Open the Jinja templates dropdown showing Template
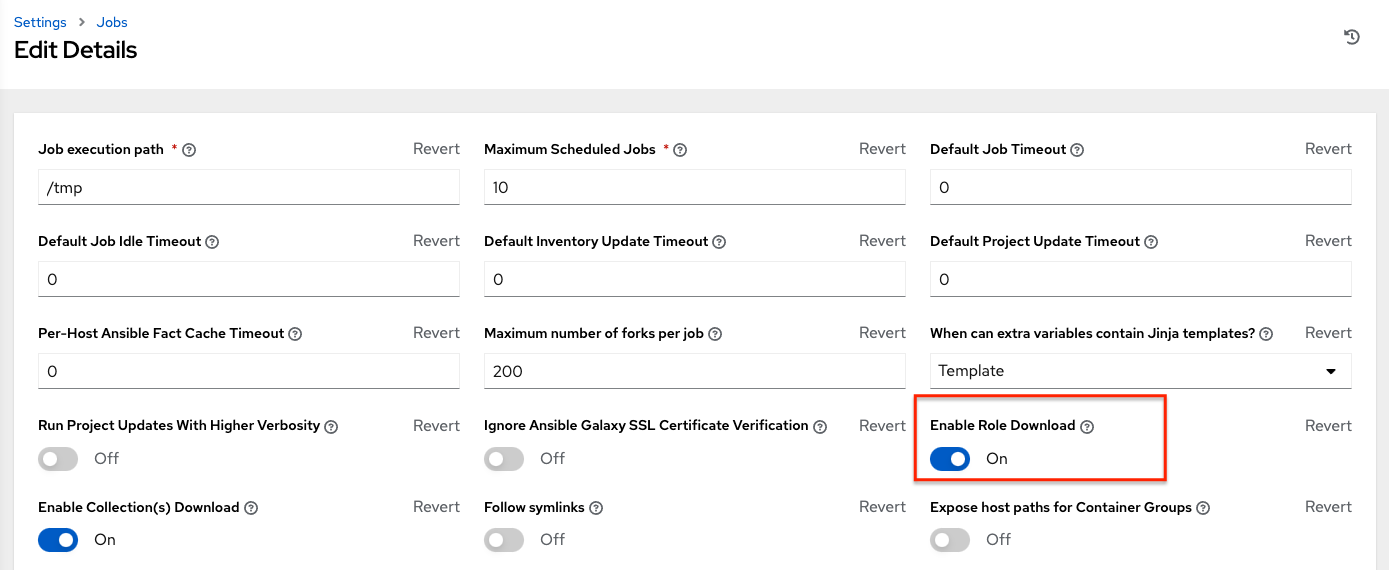Screen dimensions: 1389x570 tap(1140, 371)
